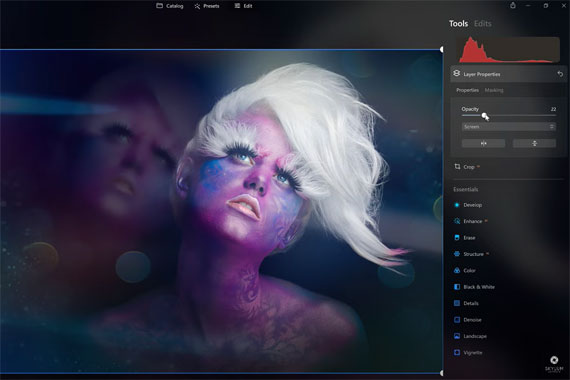Open the Vignette tool
This screenshot has height=380, width=570.
[468, 353]
